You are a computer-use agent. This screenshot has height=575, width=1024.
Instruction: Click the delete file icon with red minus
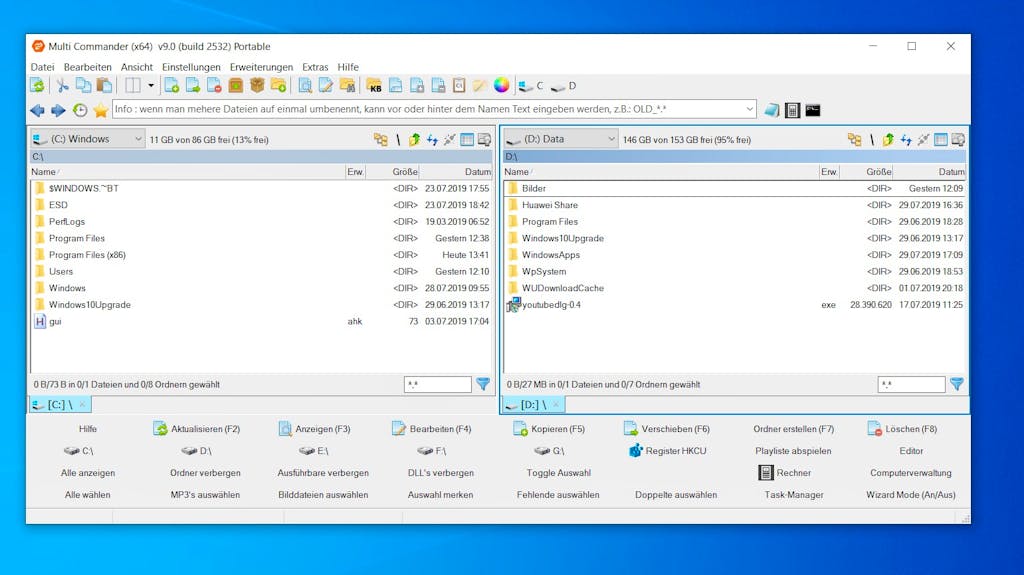[x=214, y=86]
